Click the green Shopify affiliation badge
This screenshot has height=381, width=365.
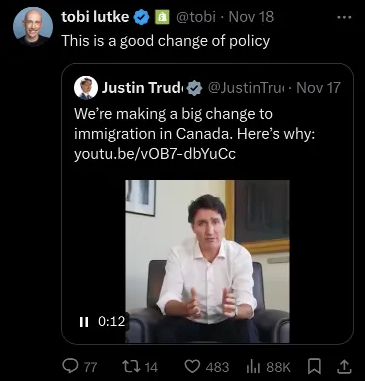[163, 17]
